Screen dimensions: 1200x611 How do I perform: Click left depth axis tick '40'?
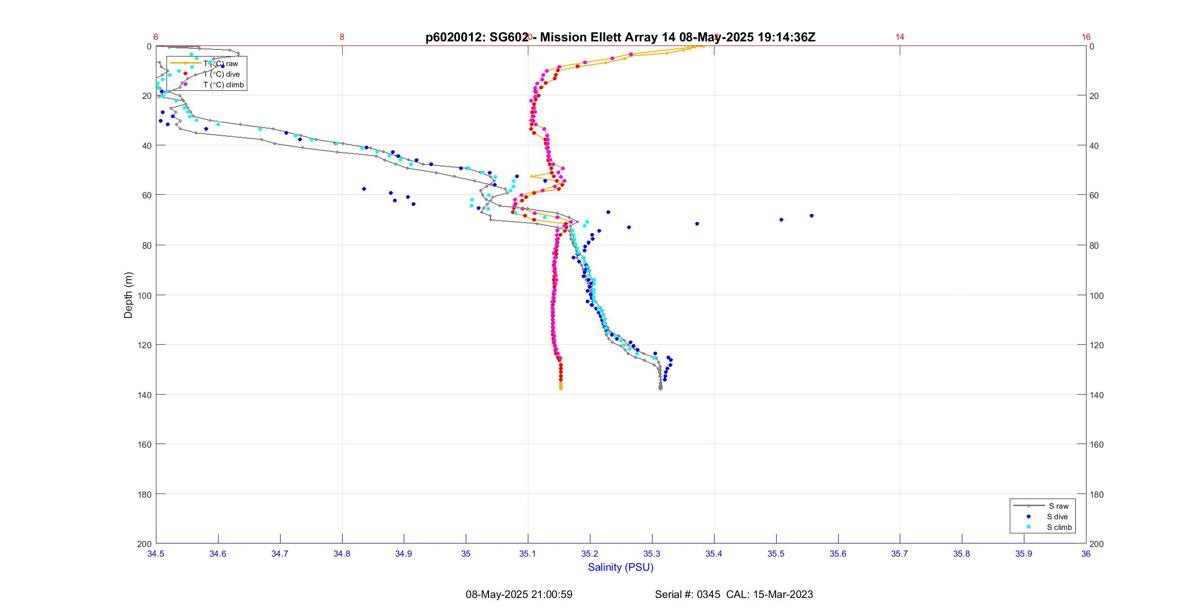tap(145, 146)
